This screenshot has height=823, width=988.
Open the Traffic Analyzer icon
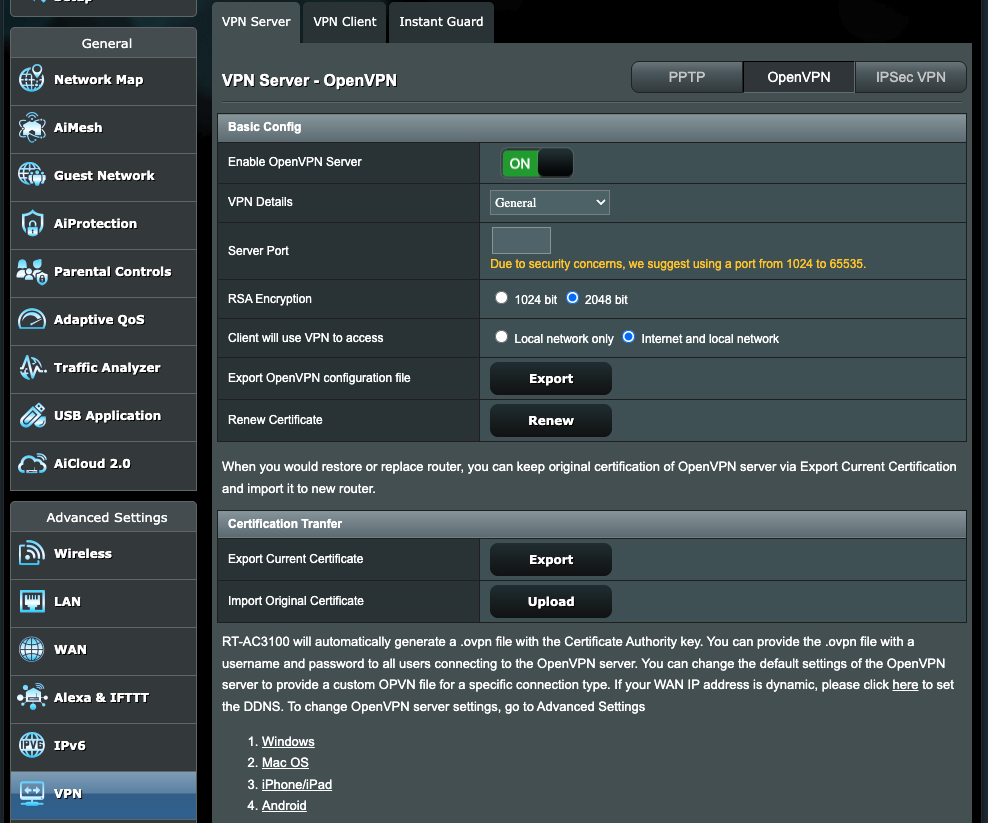point(31,368)
